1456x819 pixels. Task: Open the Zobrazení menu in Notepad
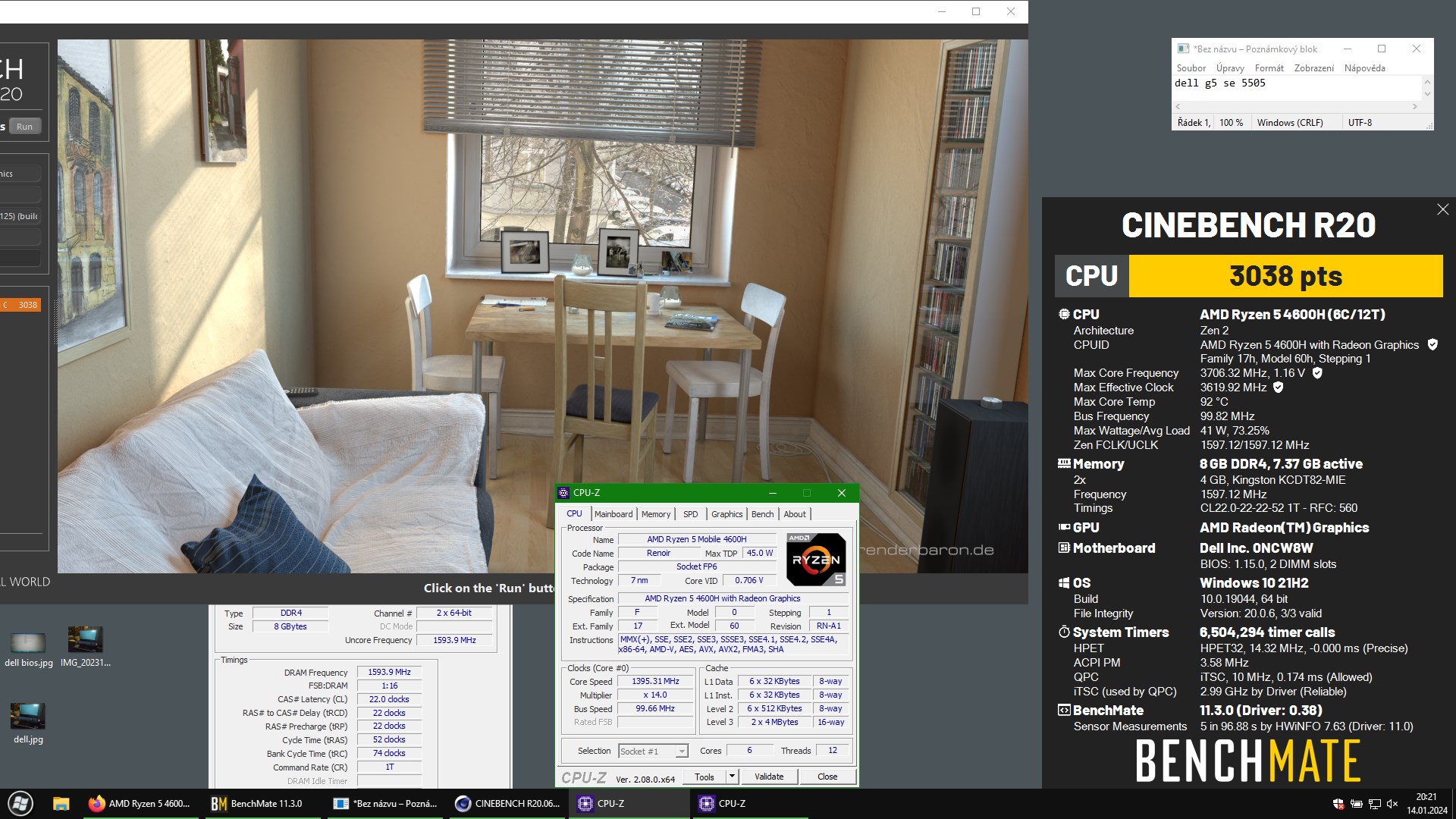[1313, 68]
